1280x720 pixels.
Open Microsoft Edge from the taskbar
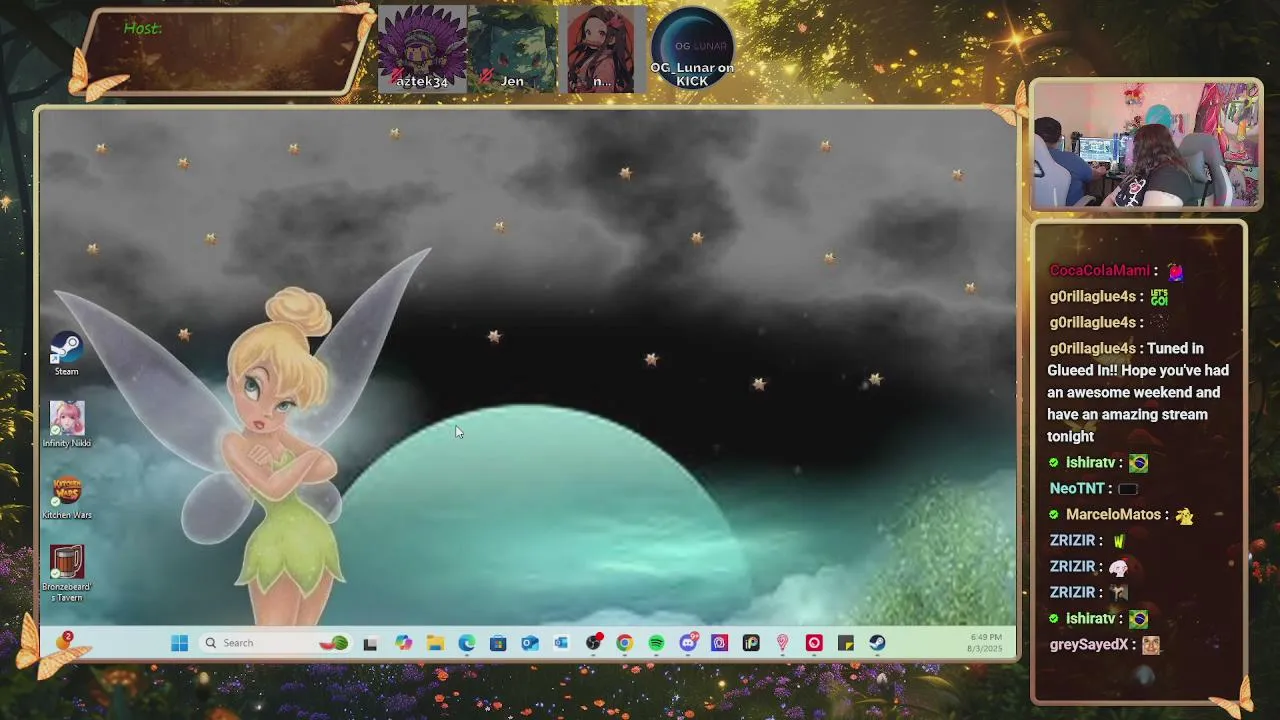[x=467, y=643]
